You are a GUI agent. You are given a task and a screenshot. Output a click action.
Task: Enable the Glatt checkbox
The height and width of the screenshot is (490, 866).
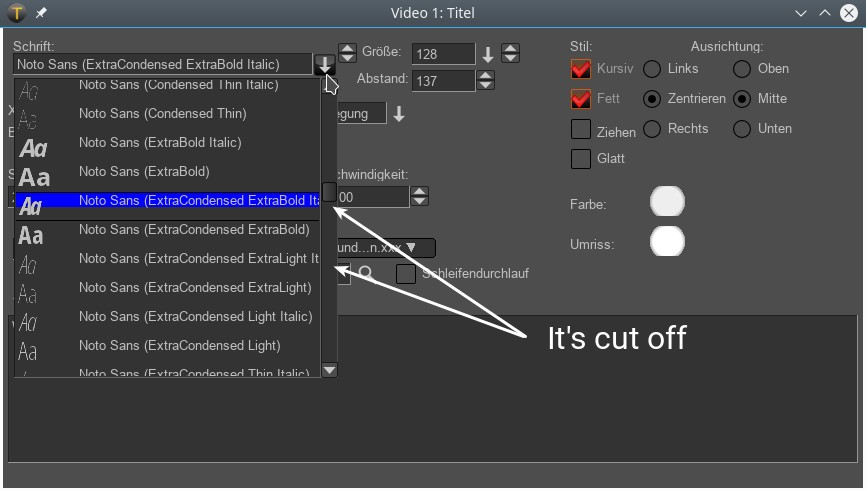[x=580, y=159]
